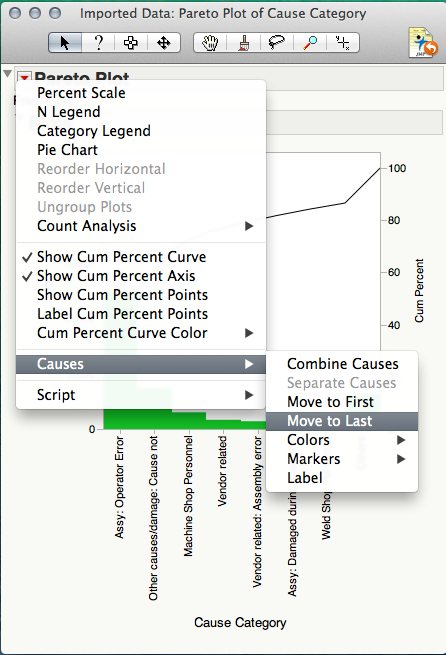The image size is (446, 655).
Task: Select the magnifier zoom tool
Action: (310, 43)
